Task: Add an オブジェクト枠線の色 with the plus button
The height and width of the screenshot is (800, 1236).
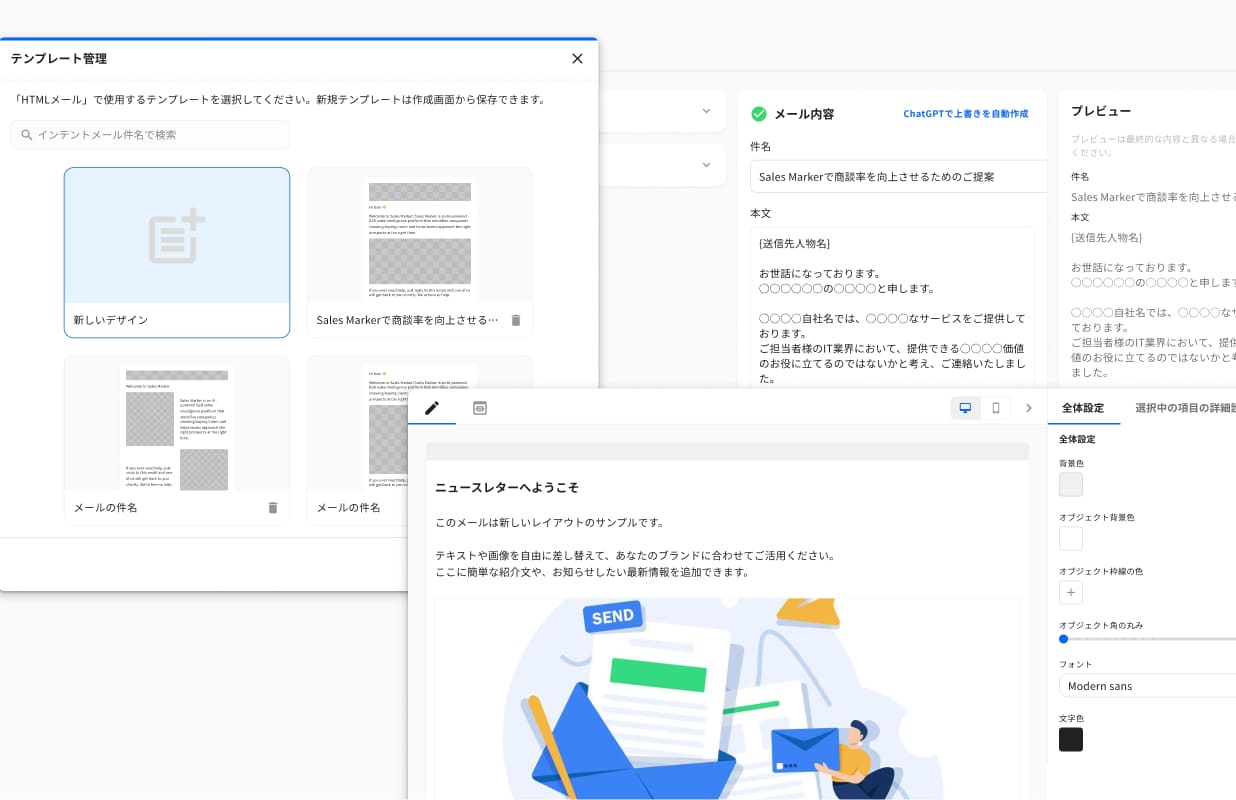Action: point(1071,592)
